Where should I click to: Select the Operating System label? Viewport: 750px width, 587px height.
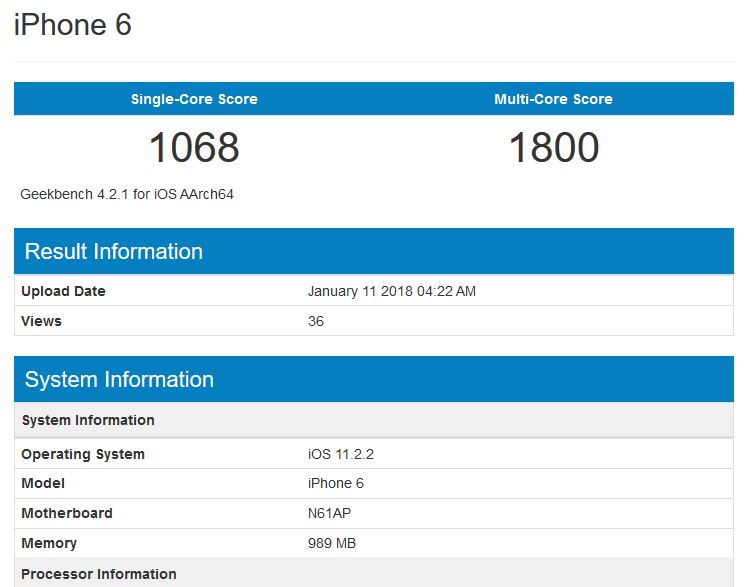click(x=83, y=454)
